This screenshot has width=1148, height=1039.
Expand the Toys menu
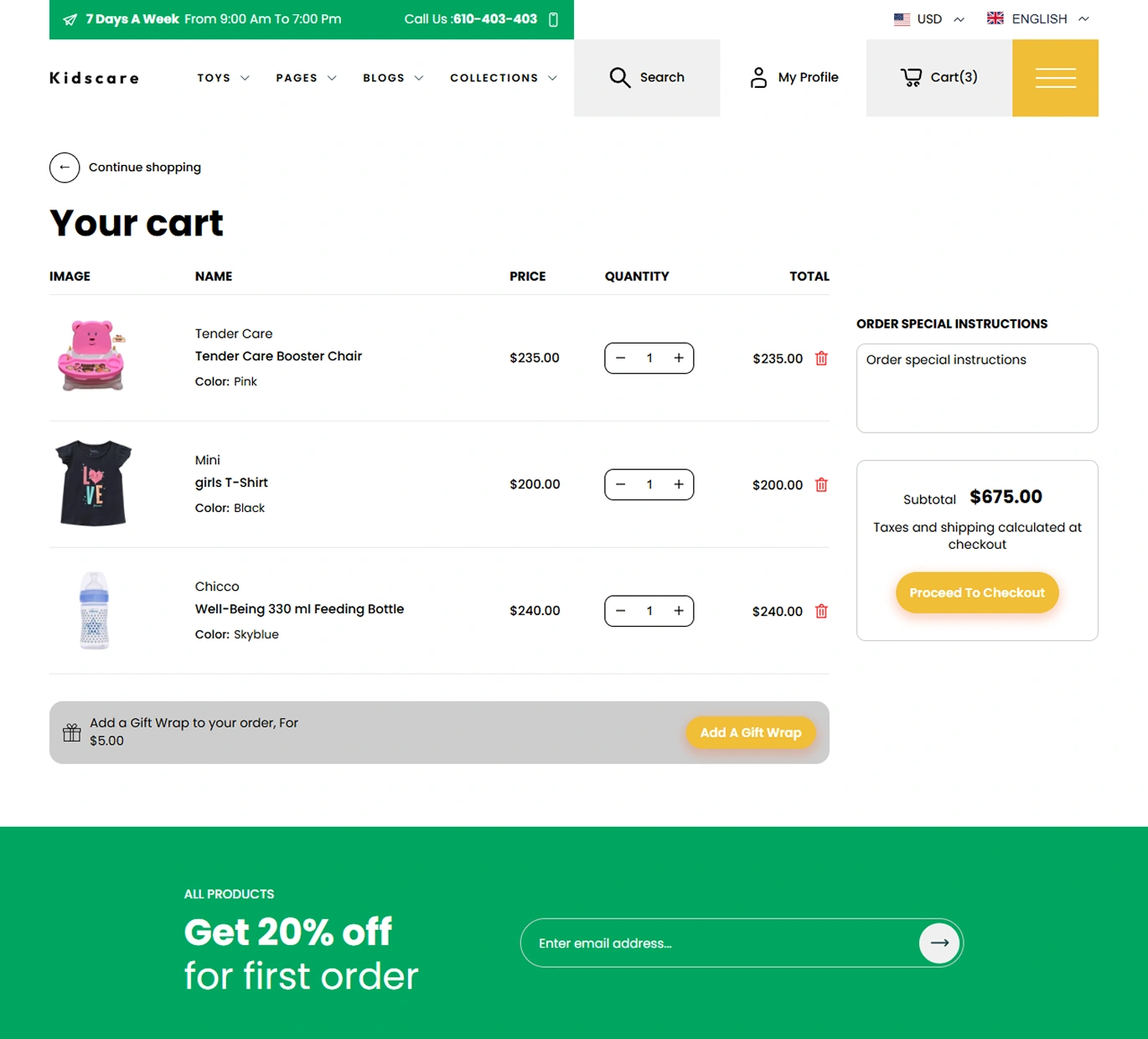coord(223,78)
